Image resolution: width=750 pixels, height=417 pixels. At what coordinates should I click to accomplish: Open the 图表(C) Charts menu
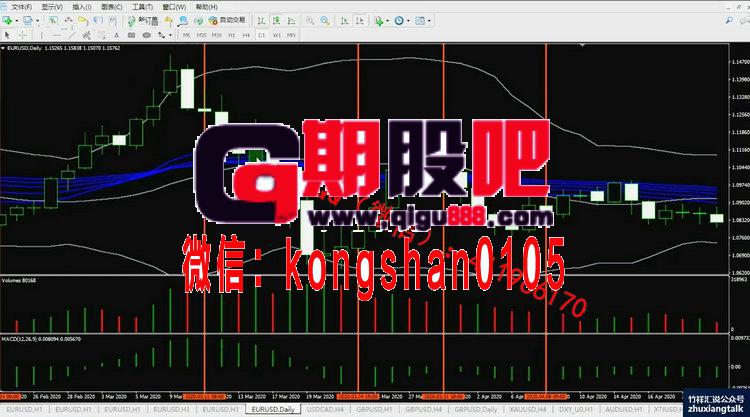tap(112, 7)
